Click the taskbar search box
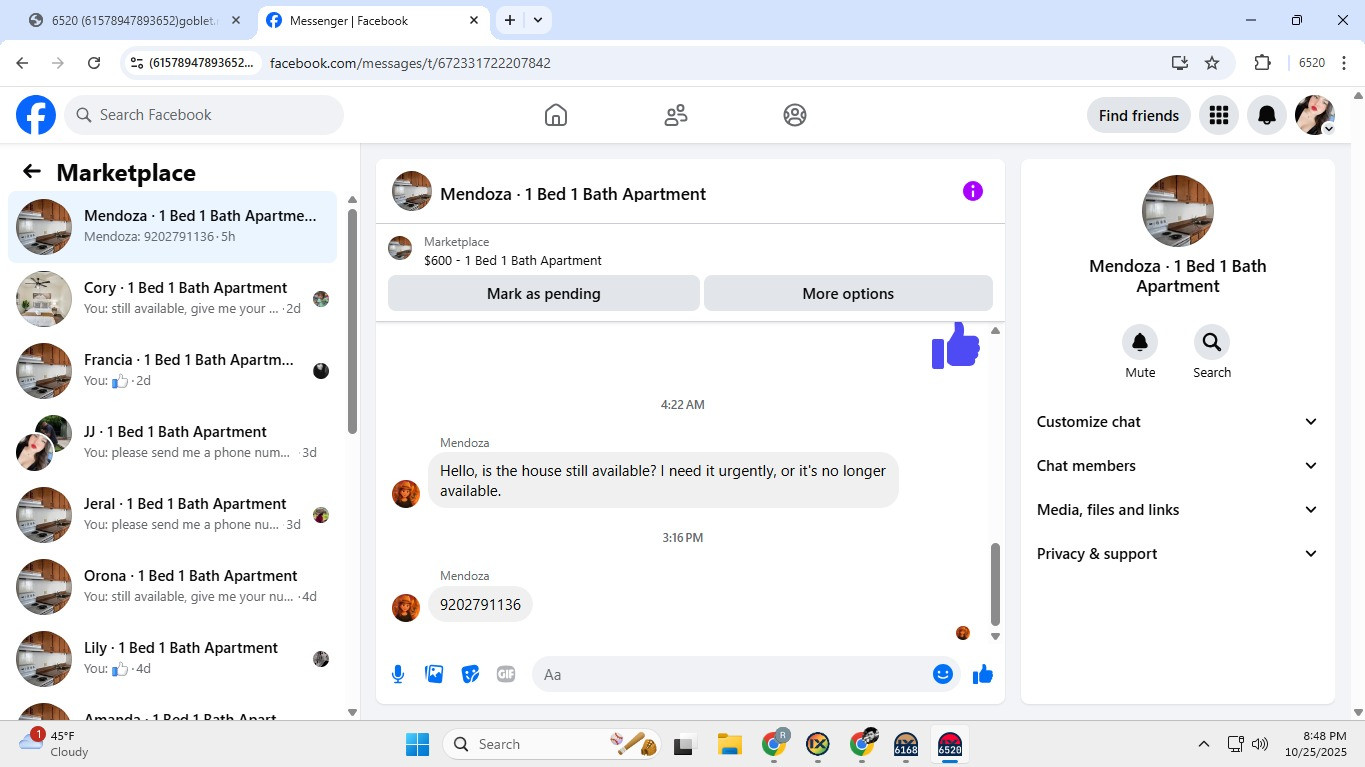Screen dimensions: 1365x767 tap(553, 744)
